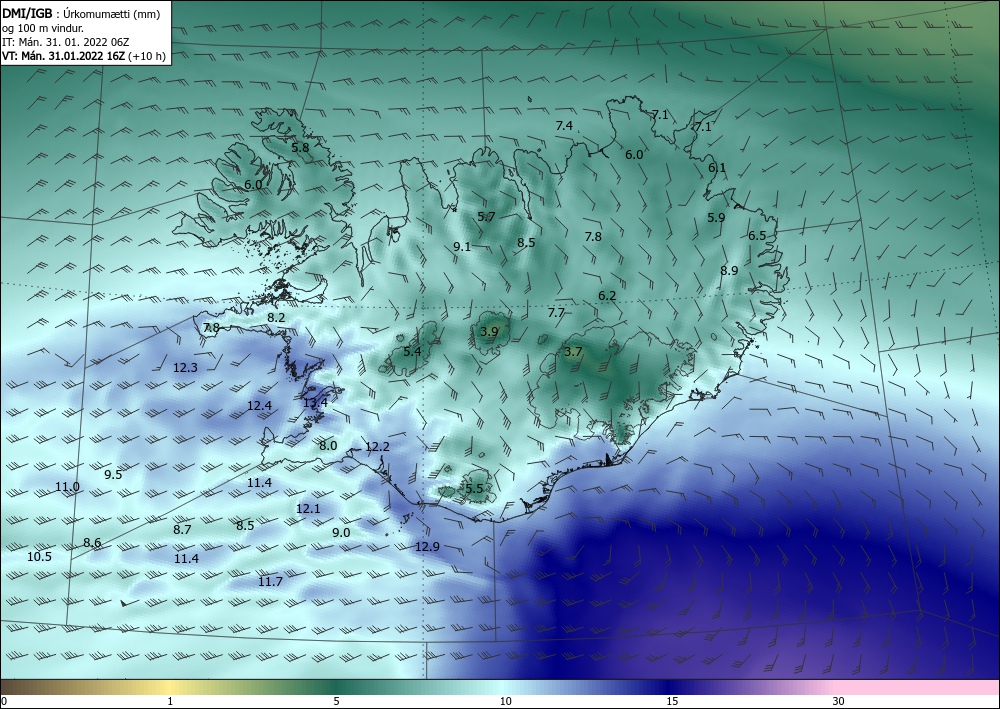
Task: Click the 'og 100 m vindur.' line
Action: point(43,28)
